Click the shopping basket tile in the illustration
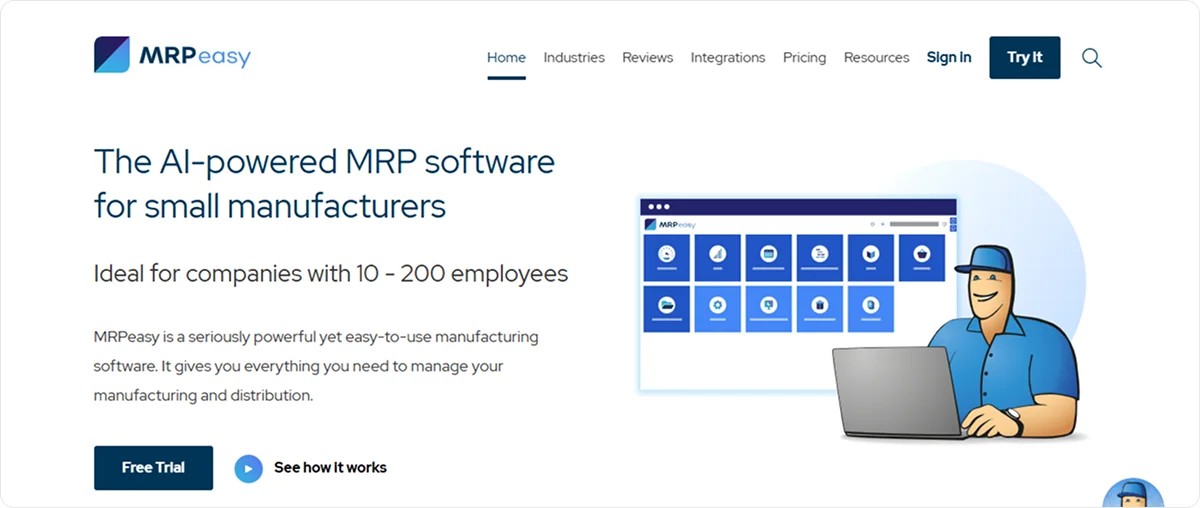The image size is (1200, 508). 921,258
